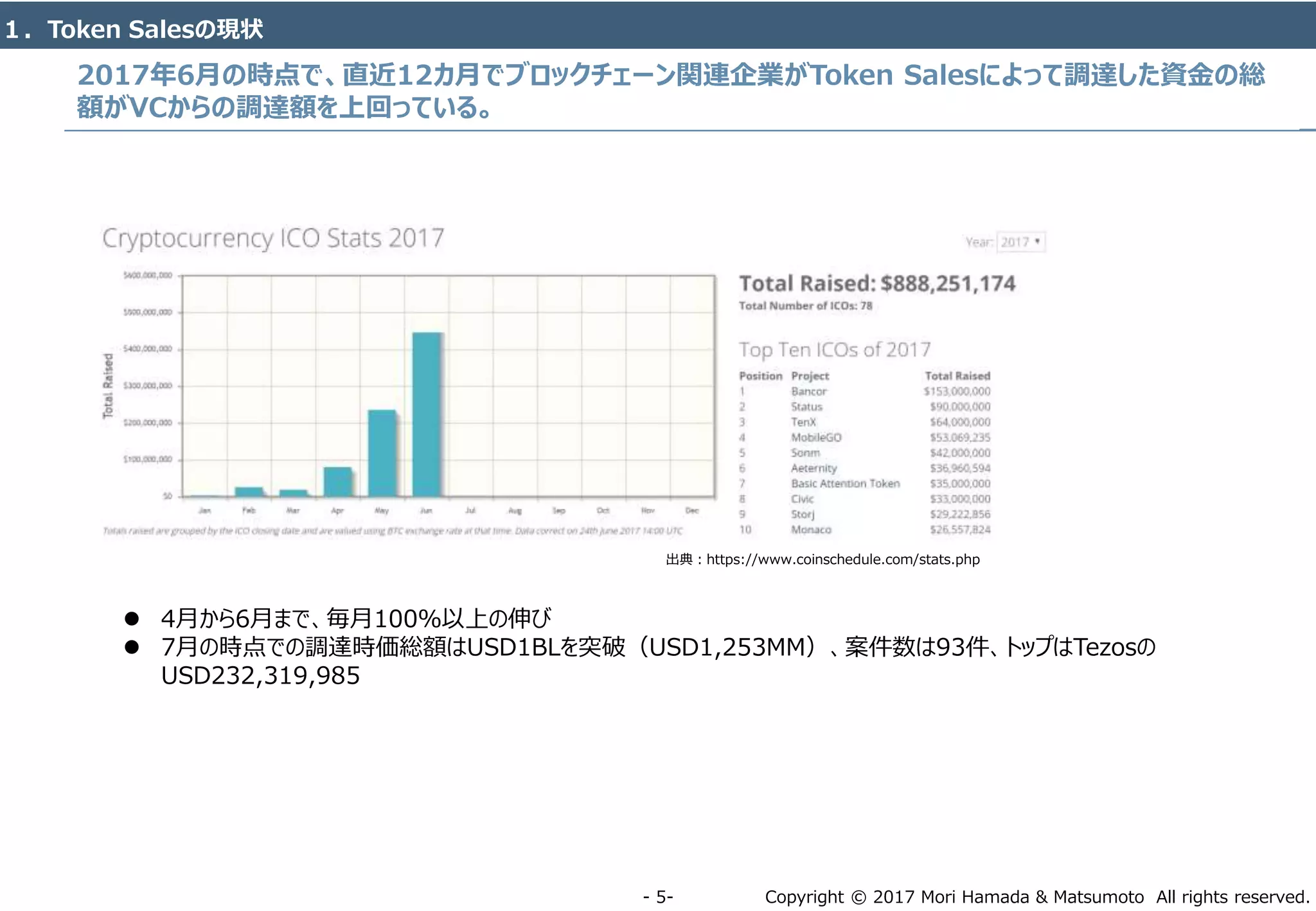Viewport: 1316px width, 911px height.
Task: Click the $64,000,000 amount value
Action: coord(960,422)
